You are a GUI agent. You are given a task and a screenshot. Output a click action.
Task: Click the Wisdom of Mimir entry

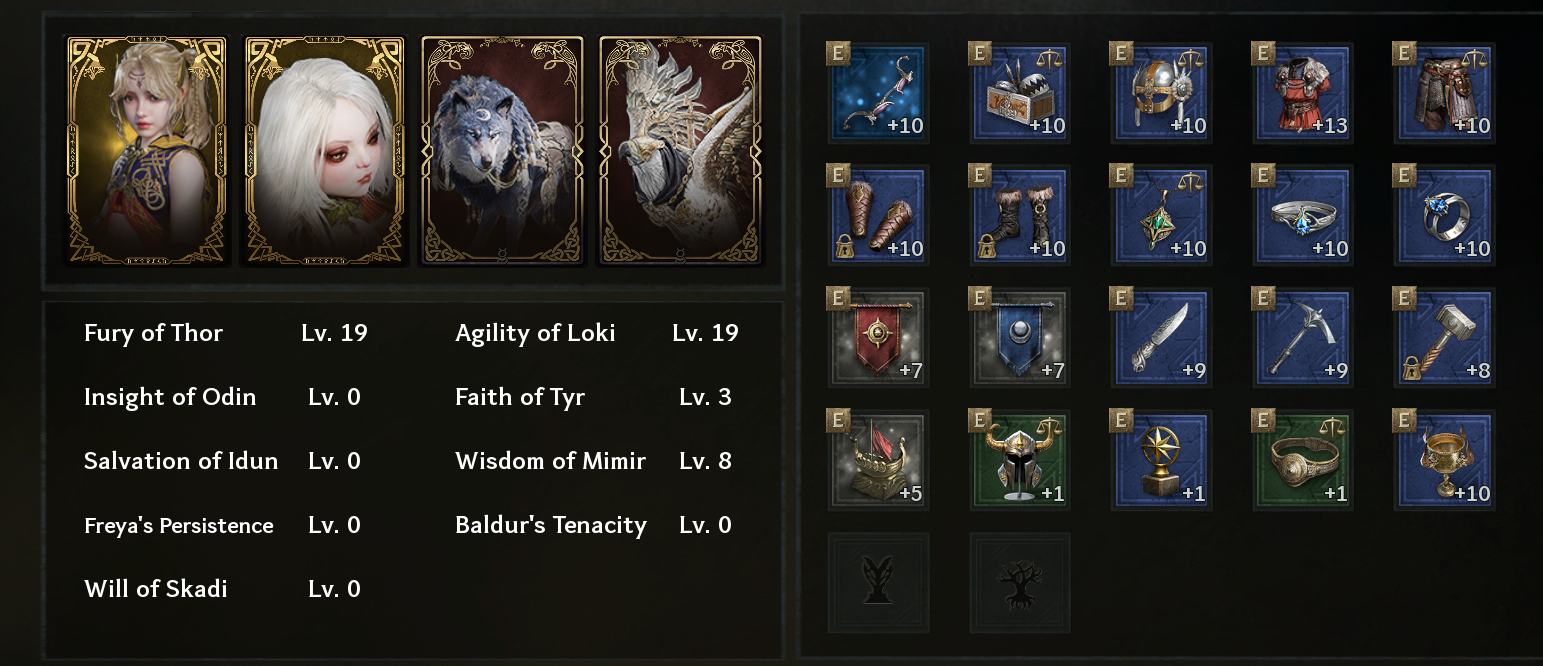(550, 461)
